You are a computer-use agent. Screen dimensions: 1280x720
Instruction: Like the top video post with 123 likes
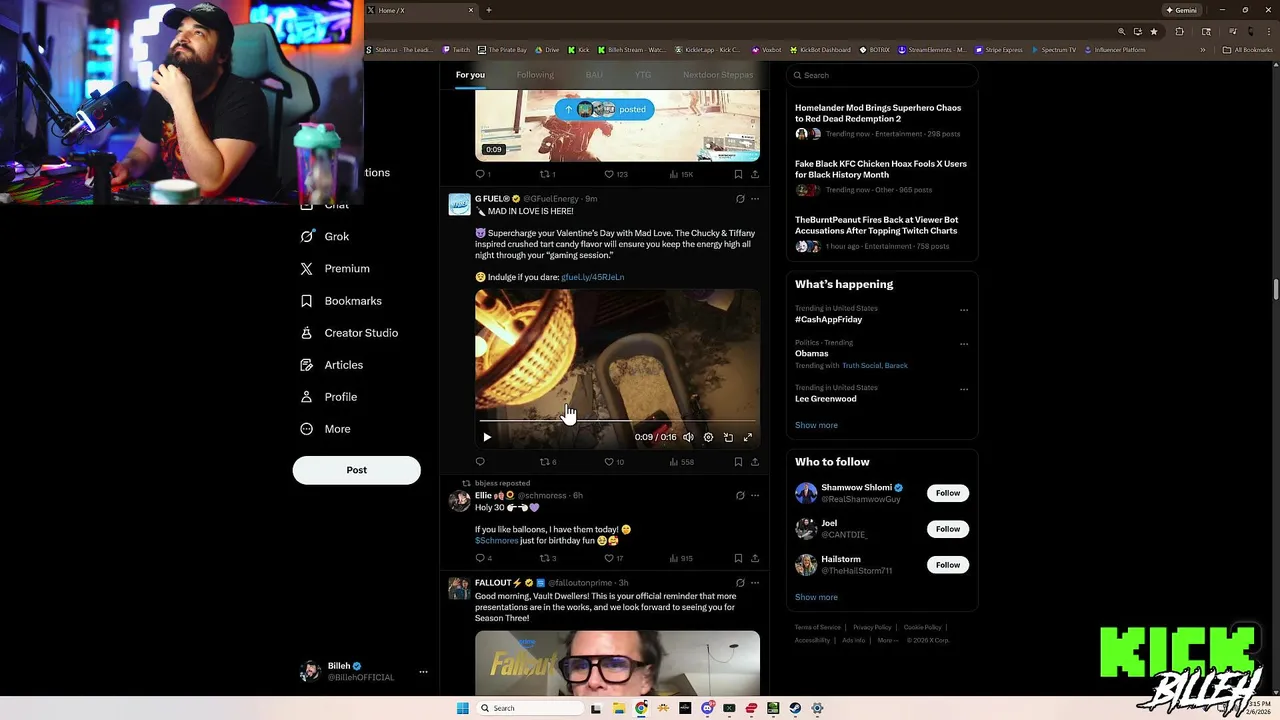click(615, 174)
